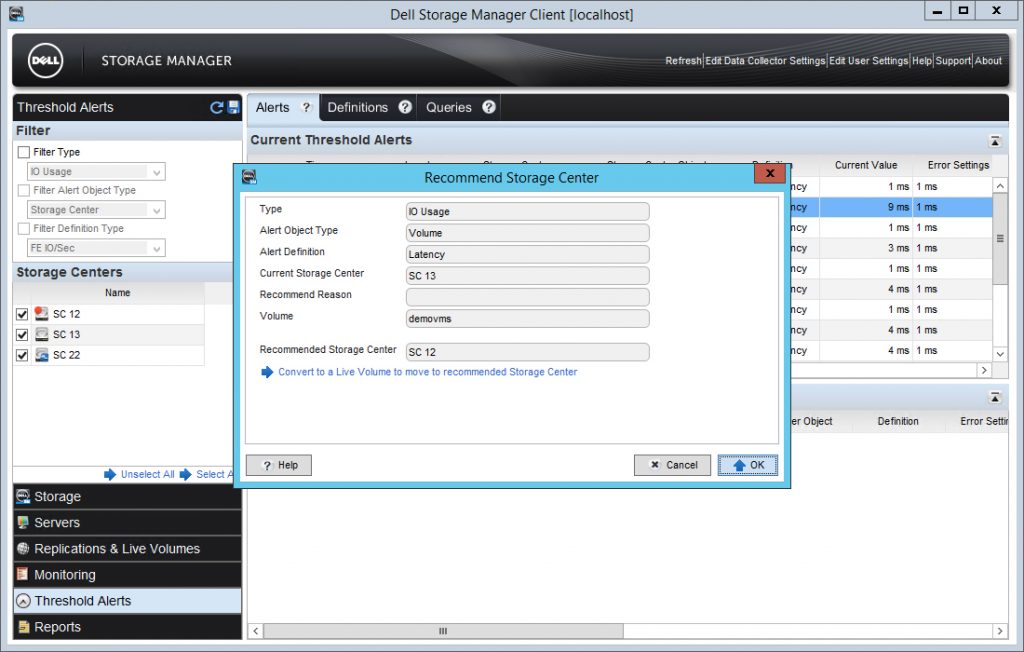Close the Recommend Storage Center dialog
The height and width of the screenshot is (652, 1024).
coord(770,173)
